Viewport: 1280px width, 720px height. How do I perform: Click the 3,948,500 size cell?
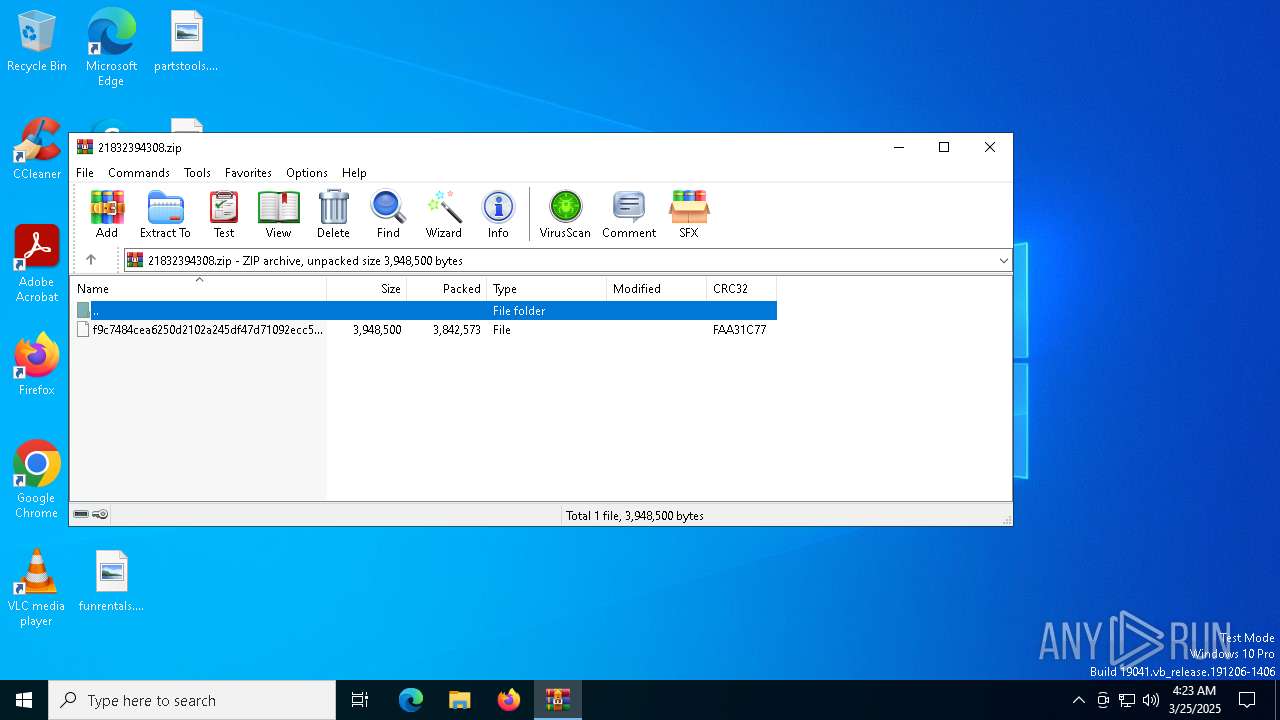(x=377, y=330)
